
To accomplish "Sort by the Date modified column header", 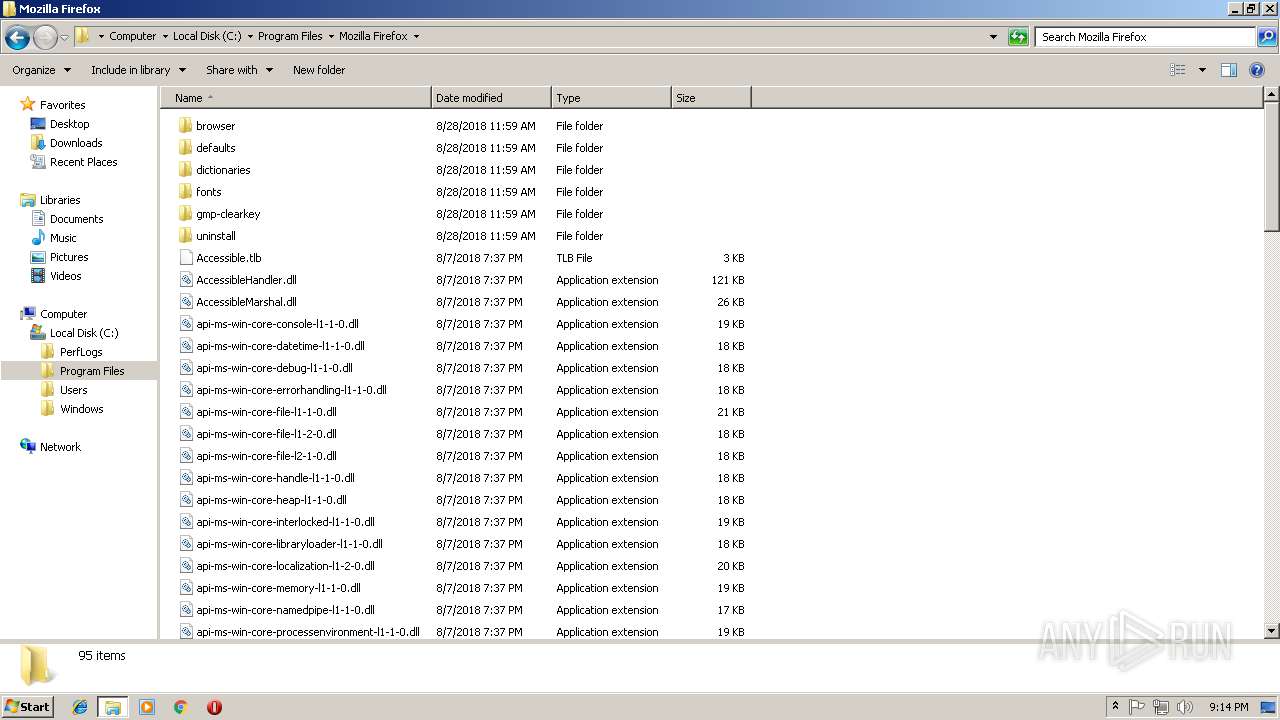I will (491, 98).
